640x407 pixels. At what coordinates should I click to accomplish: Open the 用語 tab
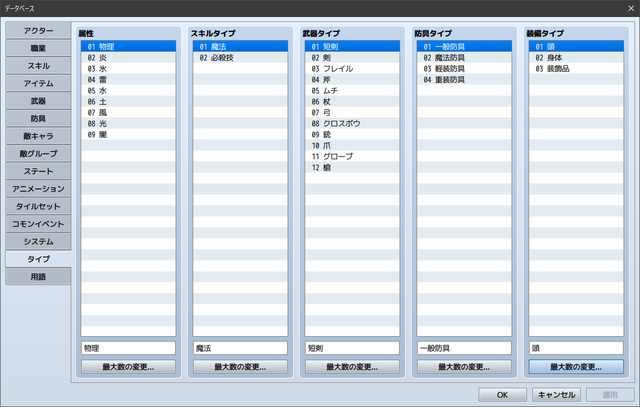coord(38,276)
